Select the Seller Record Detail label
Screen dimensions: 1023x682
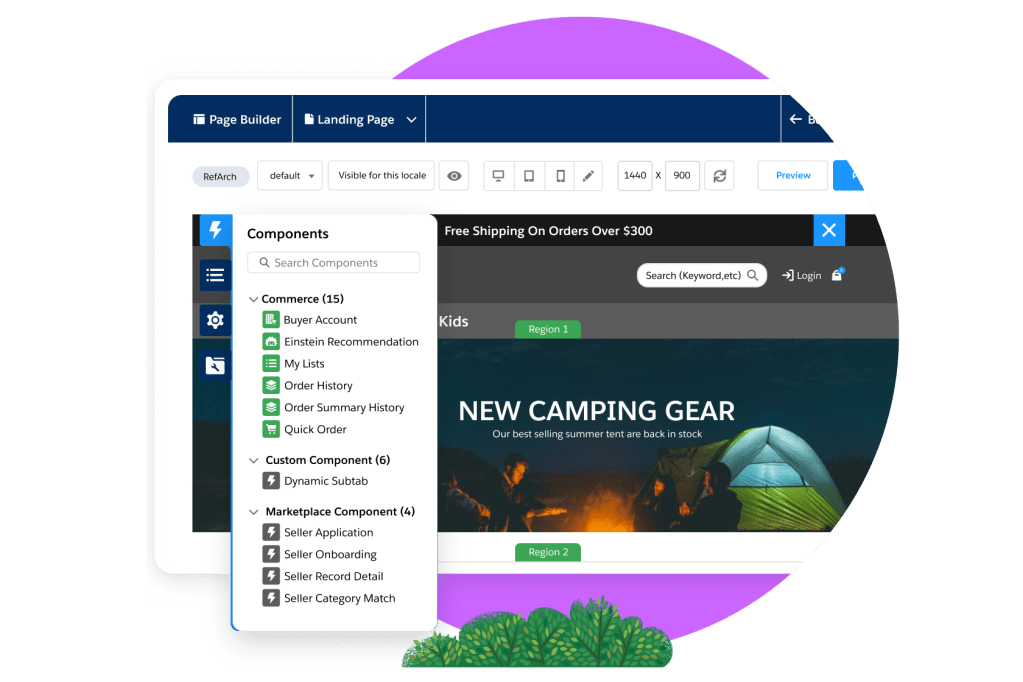click(x=333, y=576)
